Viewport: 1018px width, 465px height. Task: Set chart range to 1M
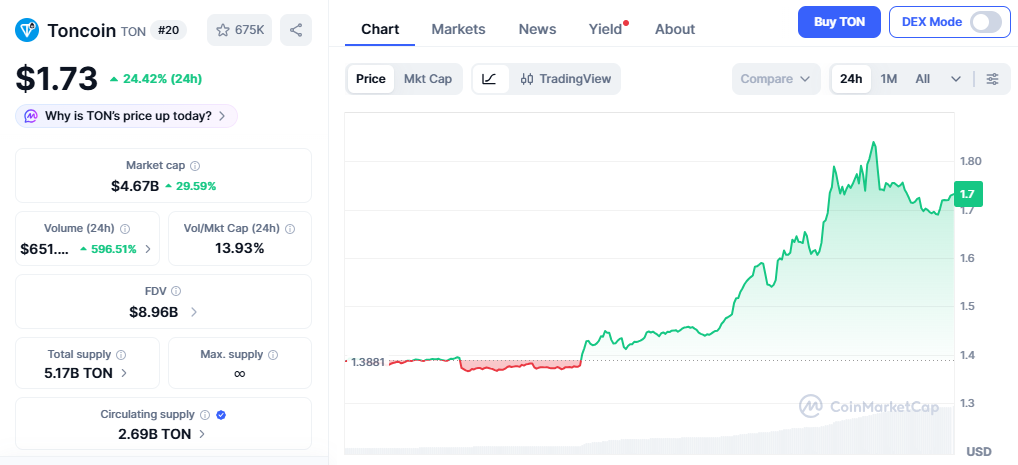coord(889,79)
